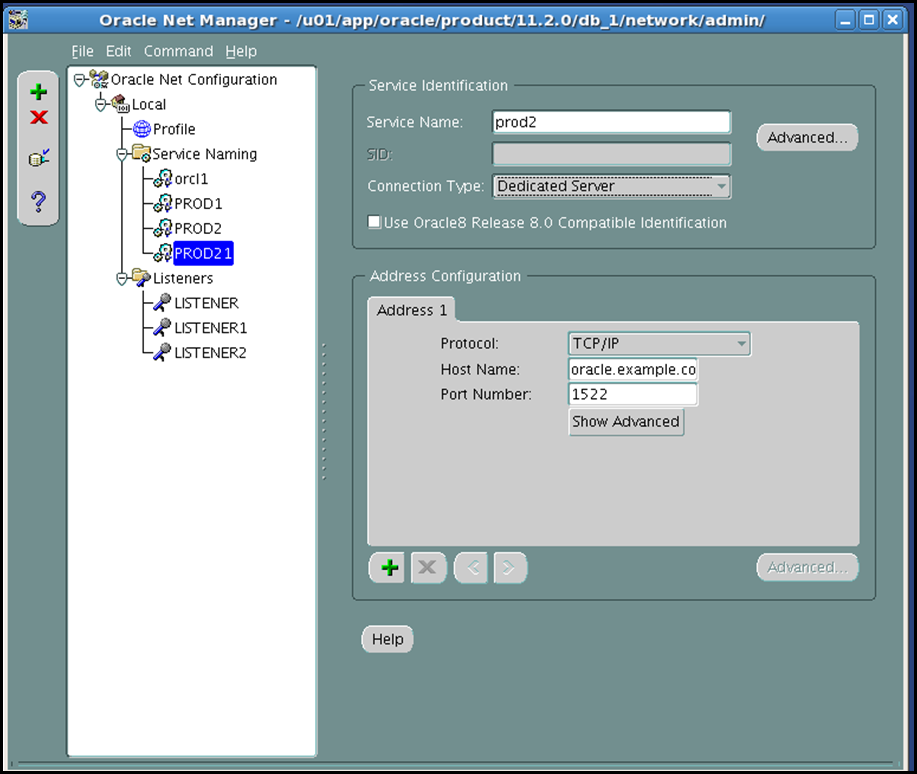Click the Local node house icon
917x774 pixels.
point(120,104)
